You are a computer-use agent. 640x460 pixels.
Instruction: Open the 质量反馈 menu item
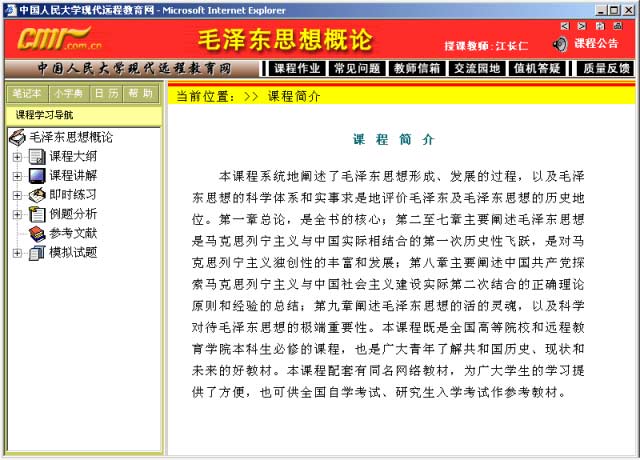click(x=606, y=68)
